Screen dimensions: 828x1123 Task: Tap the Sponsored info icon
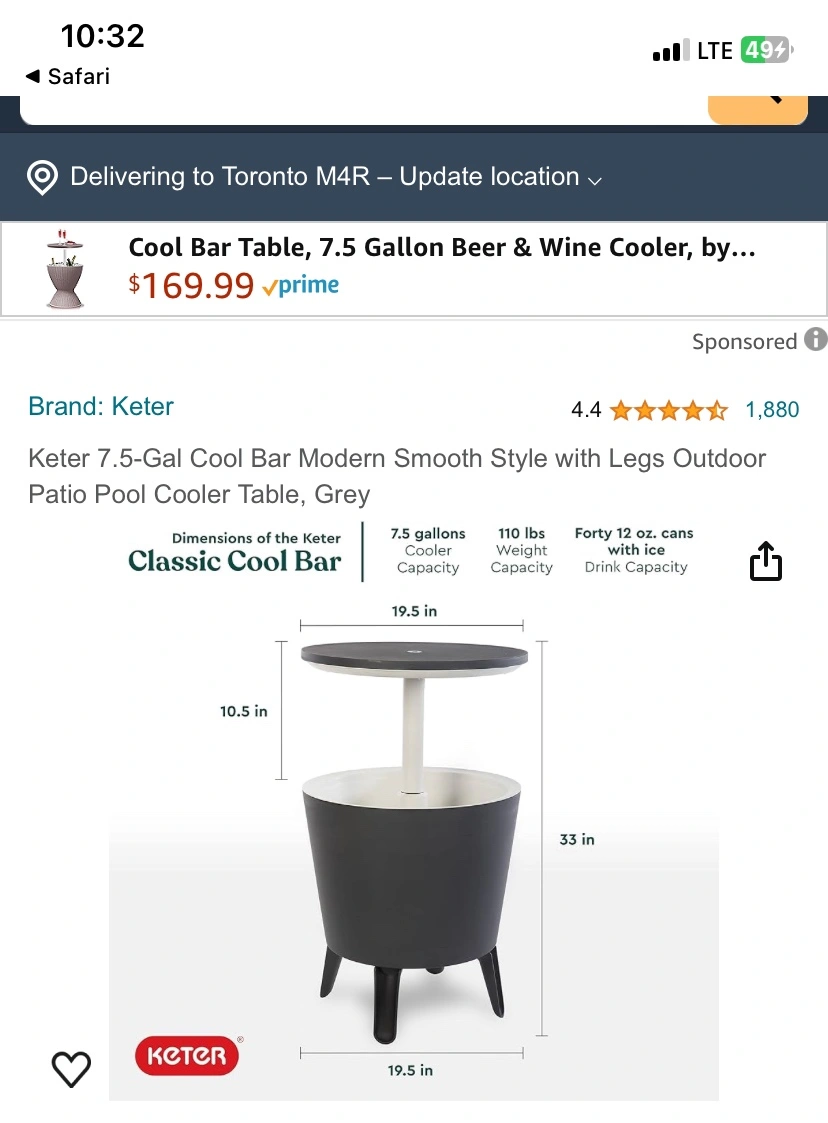pos(815,339)
